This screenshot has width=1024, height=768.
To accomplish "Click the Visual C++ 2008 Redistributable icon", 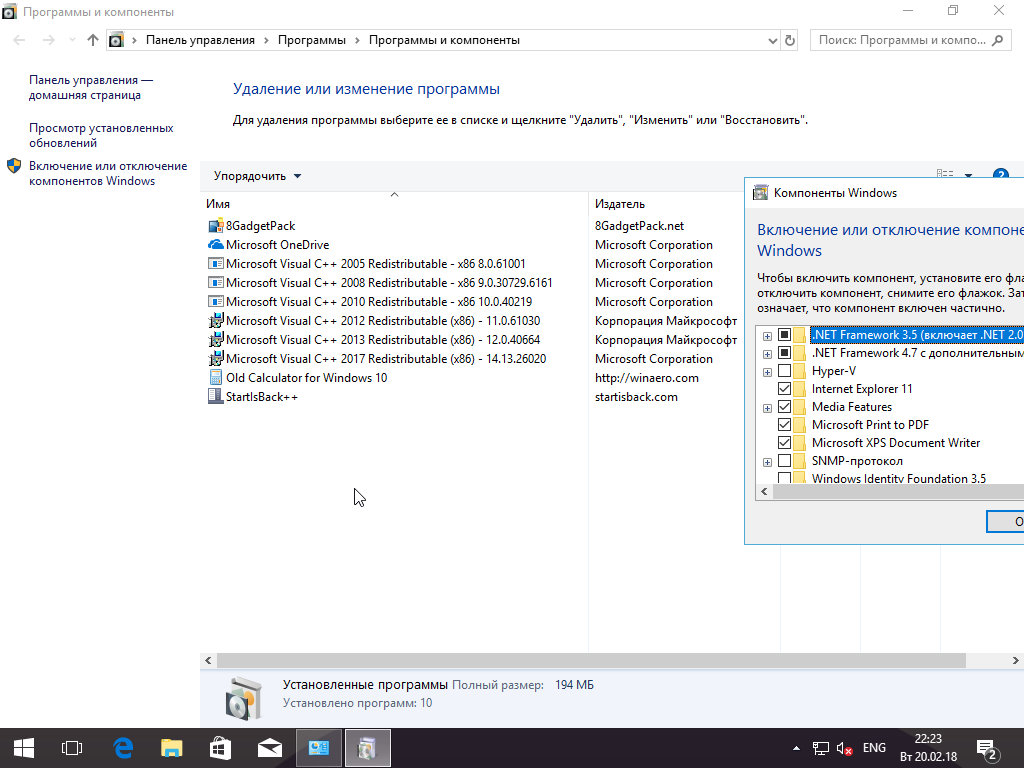I will coord(216,283).
